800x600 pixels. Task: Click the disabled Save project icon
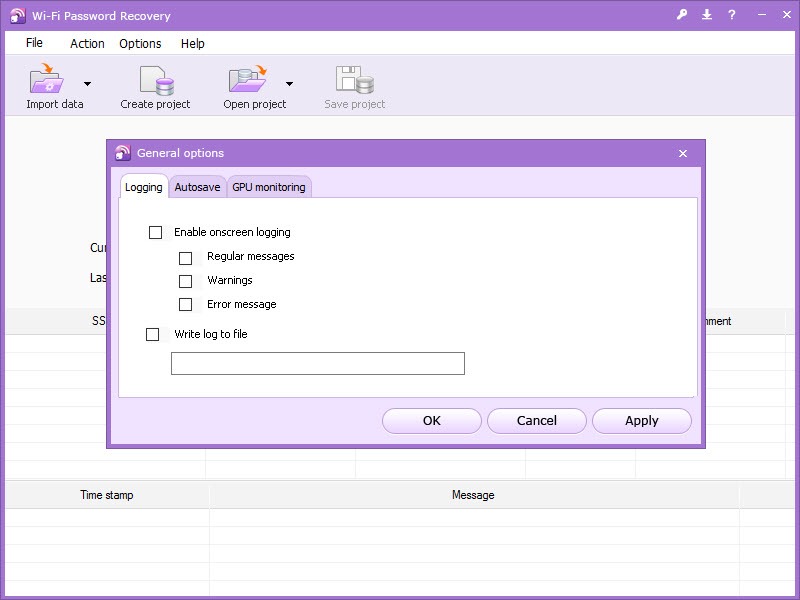pos(355,80)
